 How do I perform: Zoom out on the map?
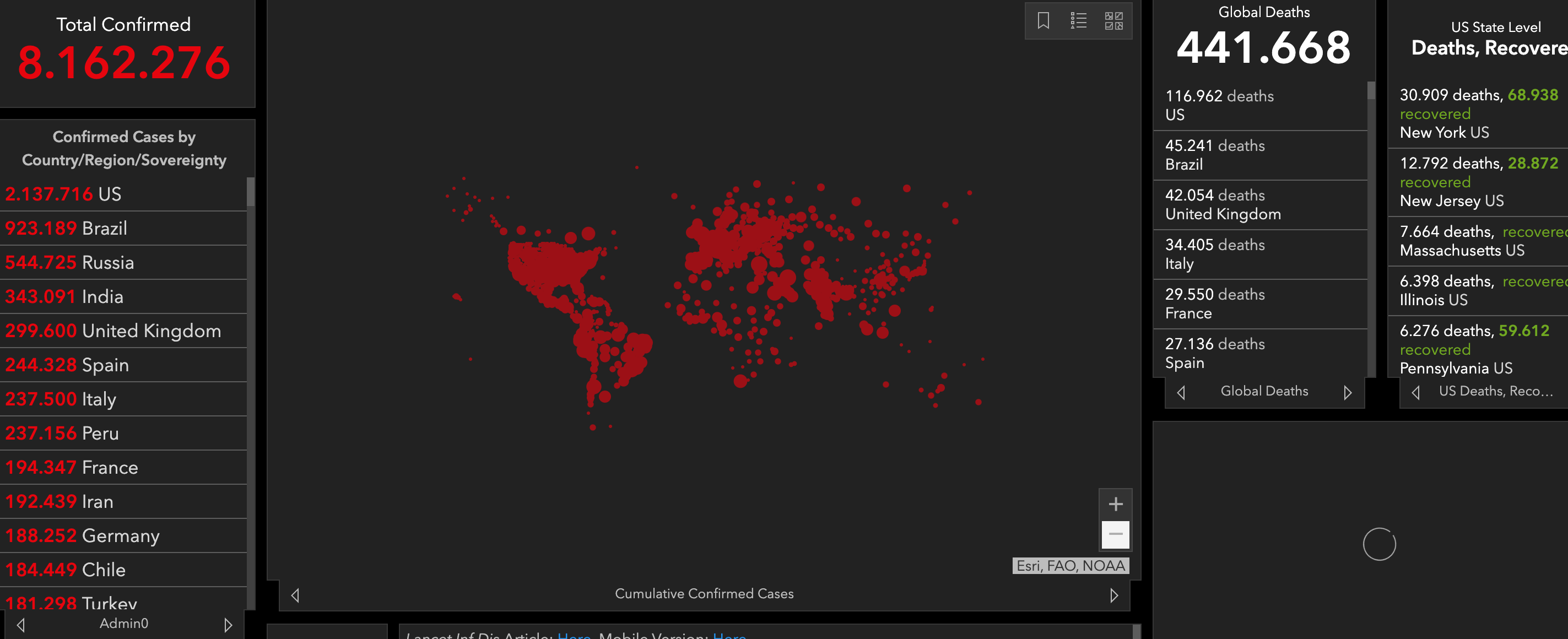pos(1115,534)
